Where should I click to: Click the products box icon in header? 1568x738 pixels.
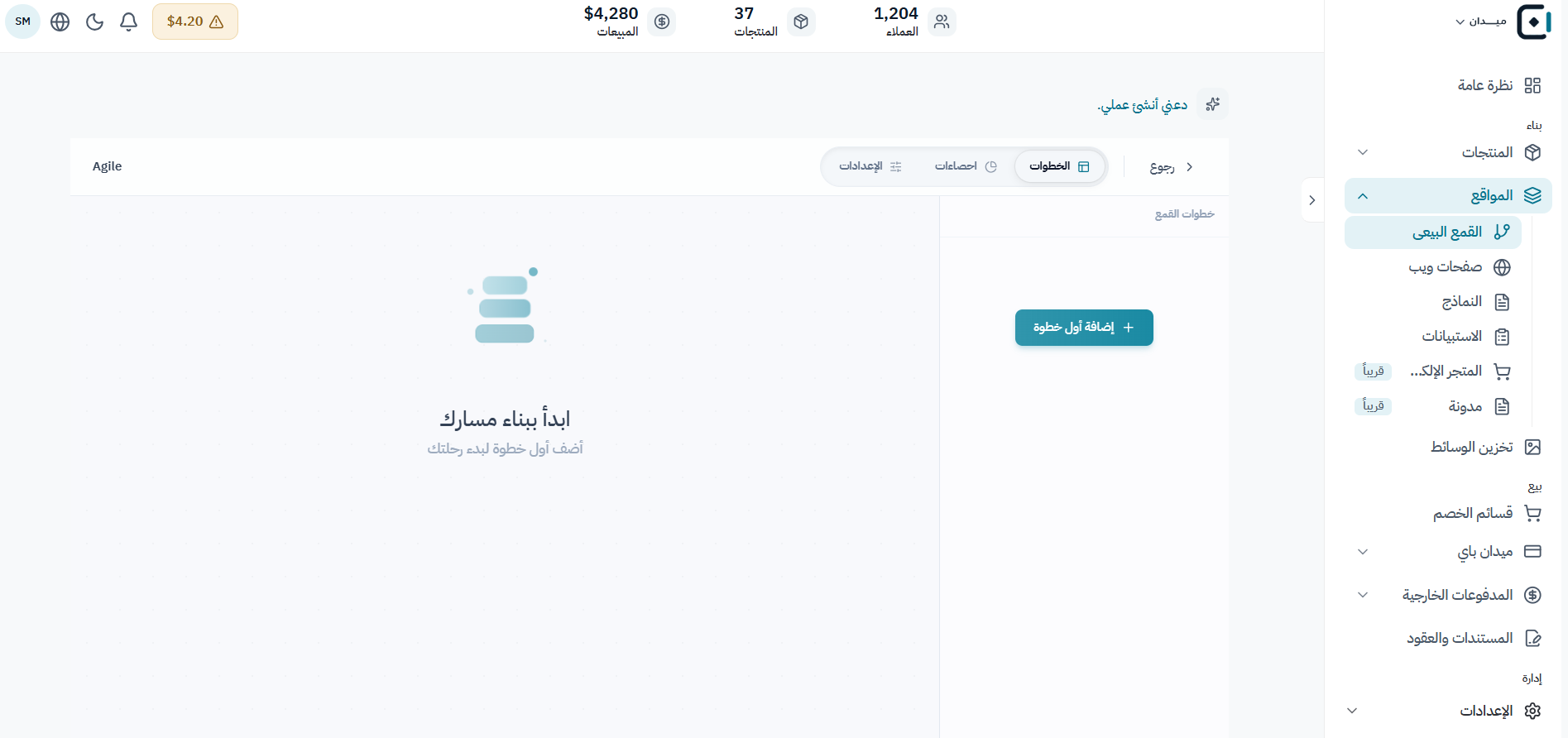click(801, 22)
